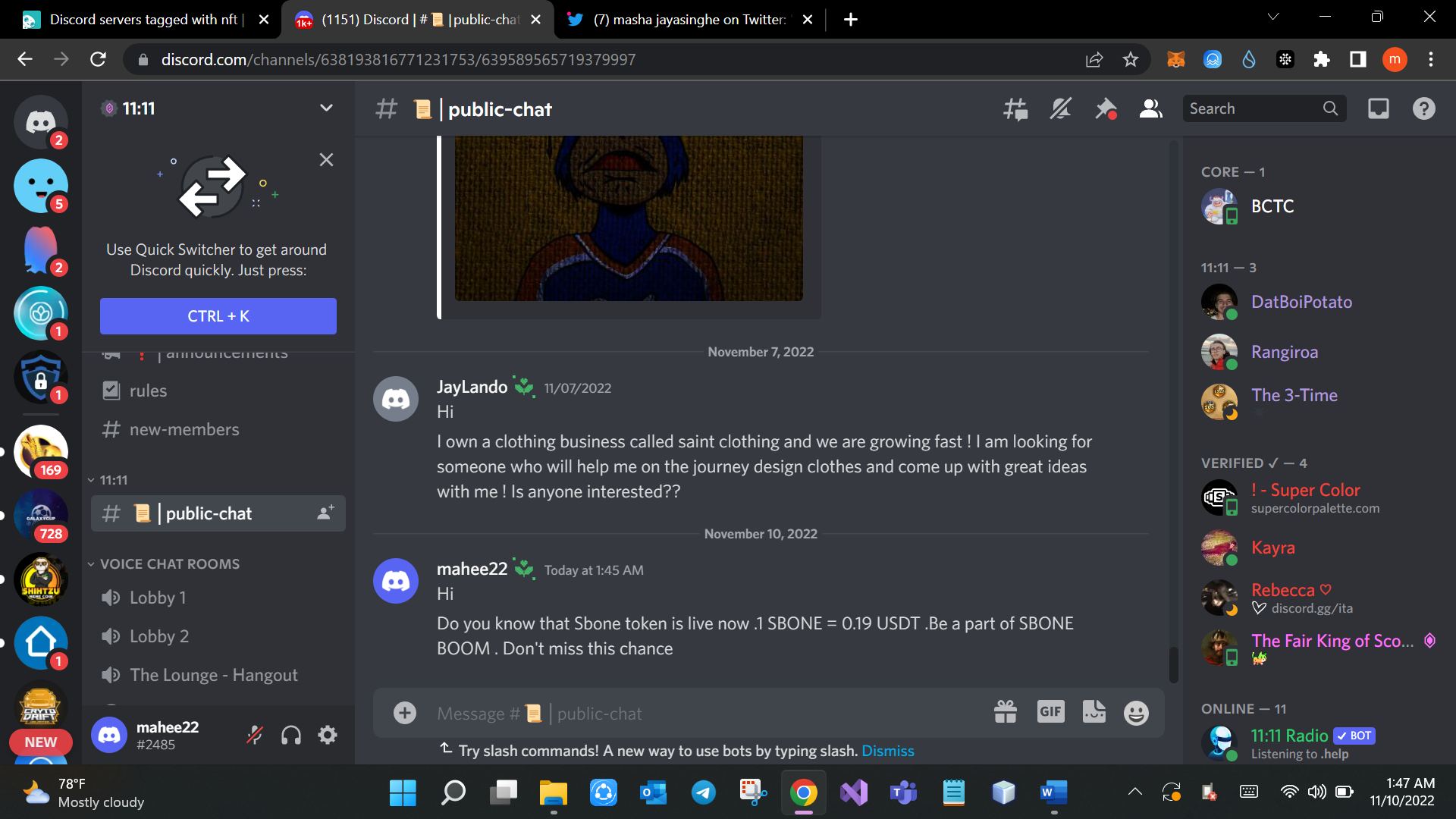Open the Threads icon in channel header
The width and height of the screenshot is (1456, 819).
(x=1015, y=109)
